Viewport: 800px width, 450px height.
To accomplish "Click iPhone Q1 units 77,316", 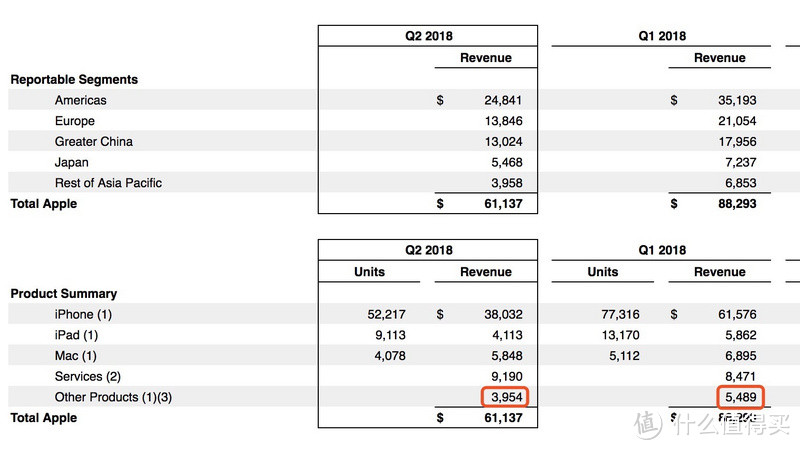I will tap(620, 314).
